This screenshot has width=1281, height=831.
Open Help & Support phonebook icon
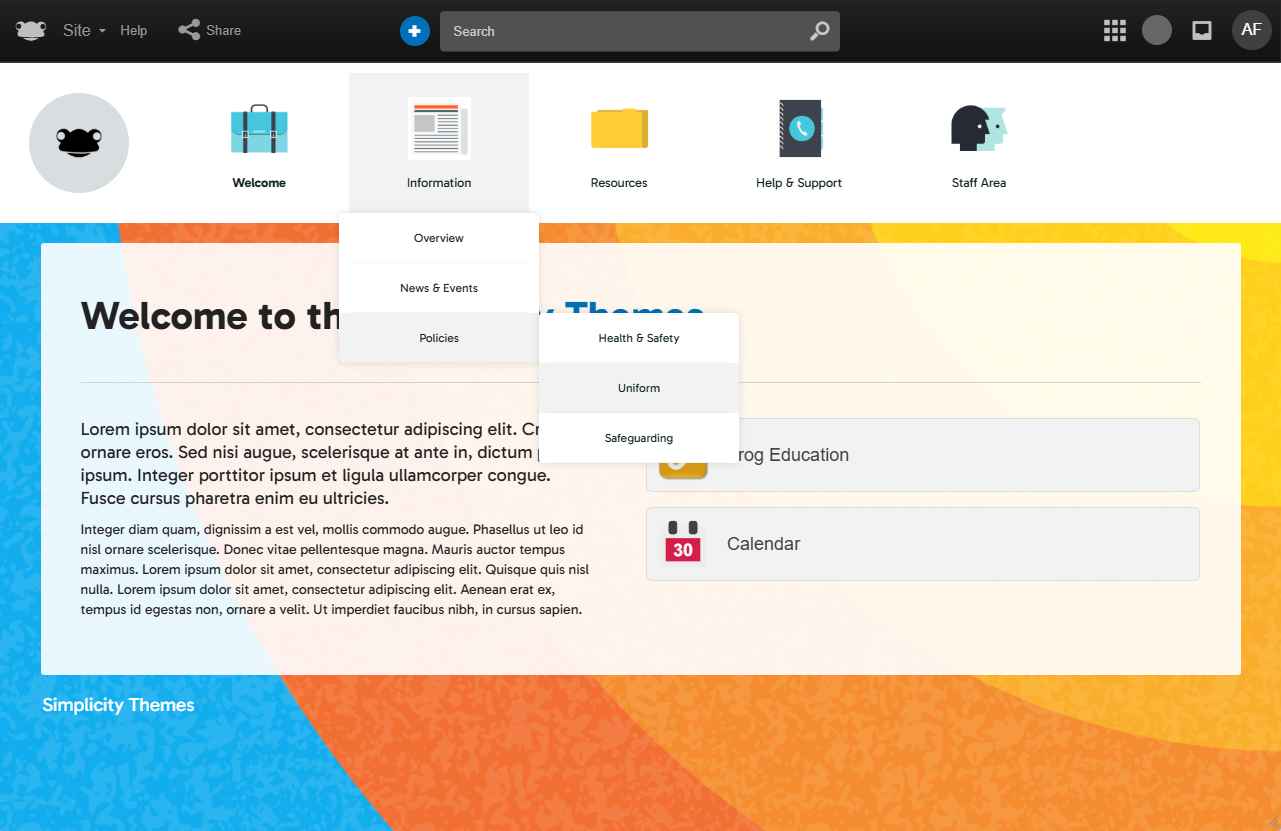(x=799, y=129)
